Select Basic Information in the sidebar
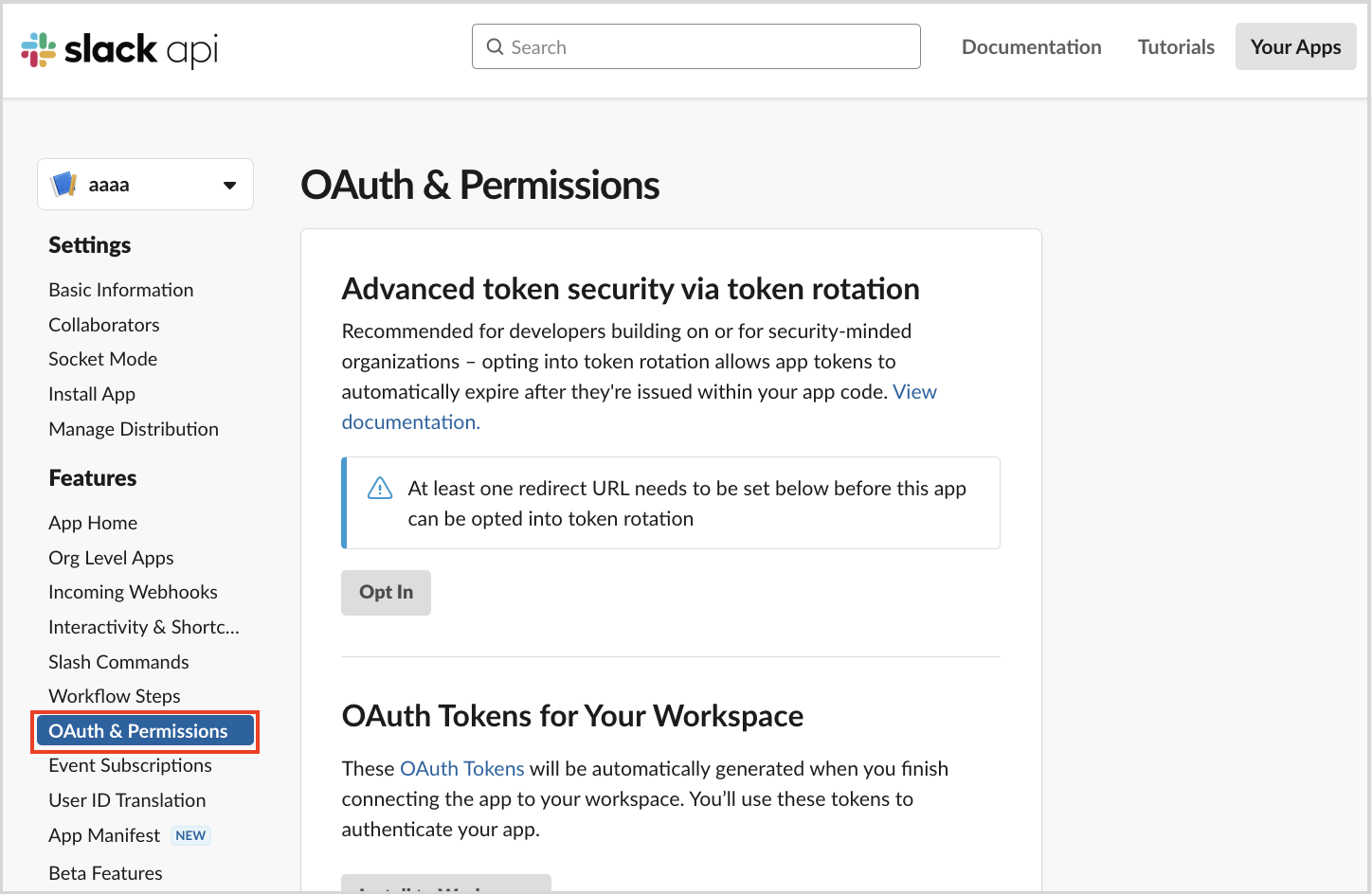1372x894 pixels. [120, 290]
